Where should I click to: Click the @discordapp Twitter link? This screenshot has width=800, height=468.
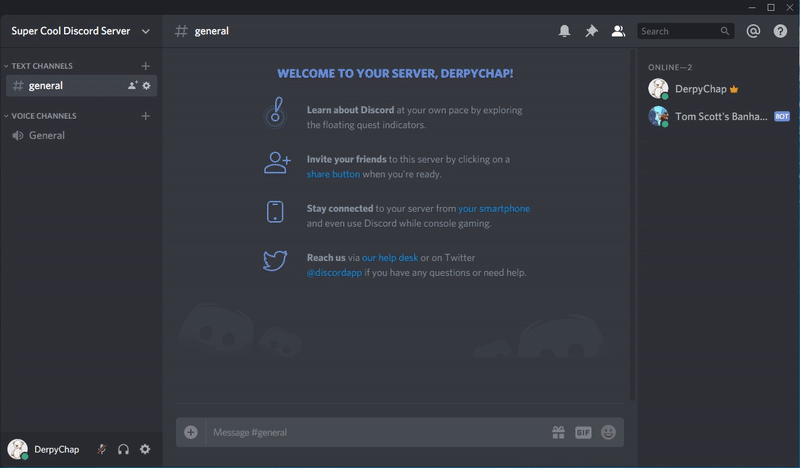(x=334, y=273)
